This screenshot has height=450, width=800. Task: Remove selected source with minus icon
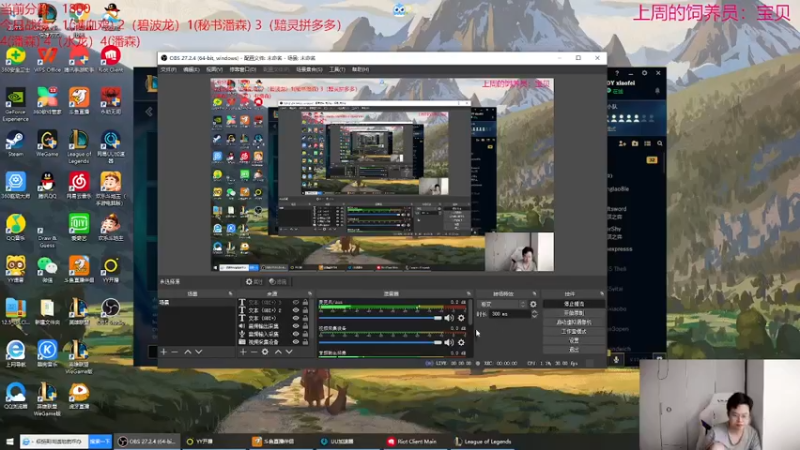click(x=254, y=352)
